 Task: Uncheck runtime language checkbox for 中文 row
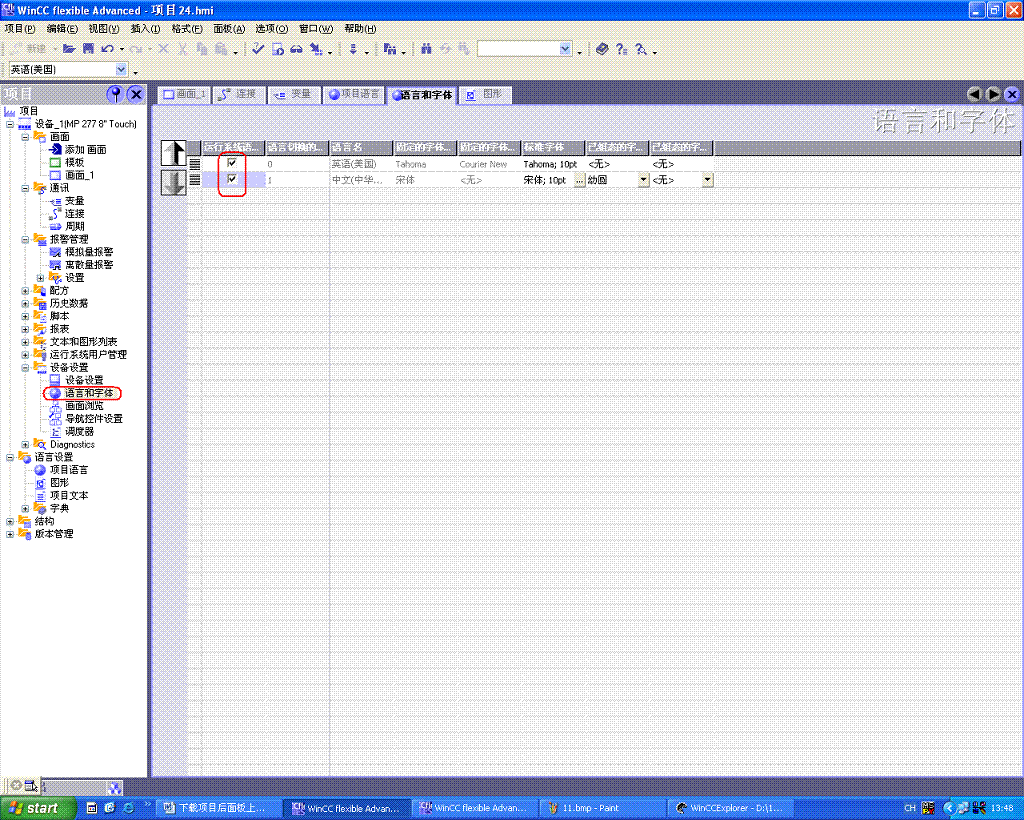point(232,179)
